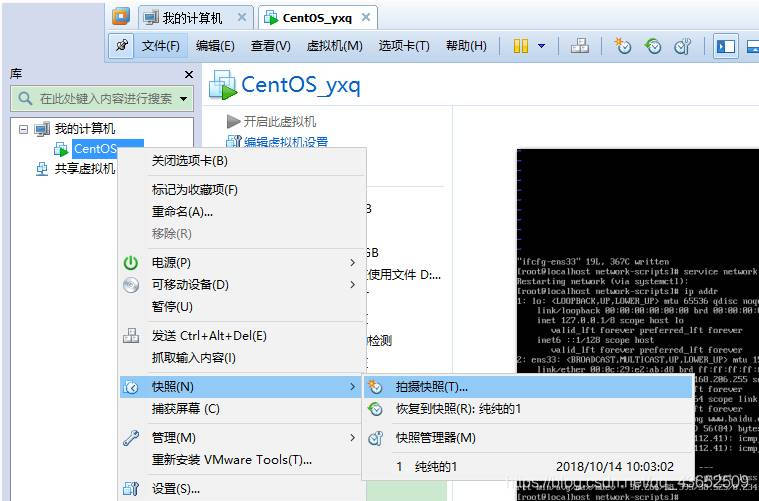Viewport: 759px width, 501px height.
Task: Open the 快照(N) submenu
Action: tap(242, 387)
